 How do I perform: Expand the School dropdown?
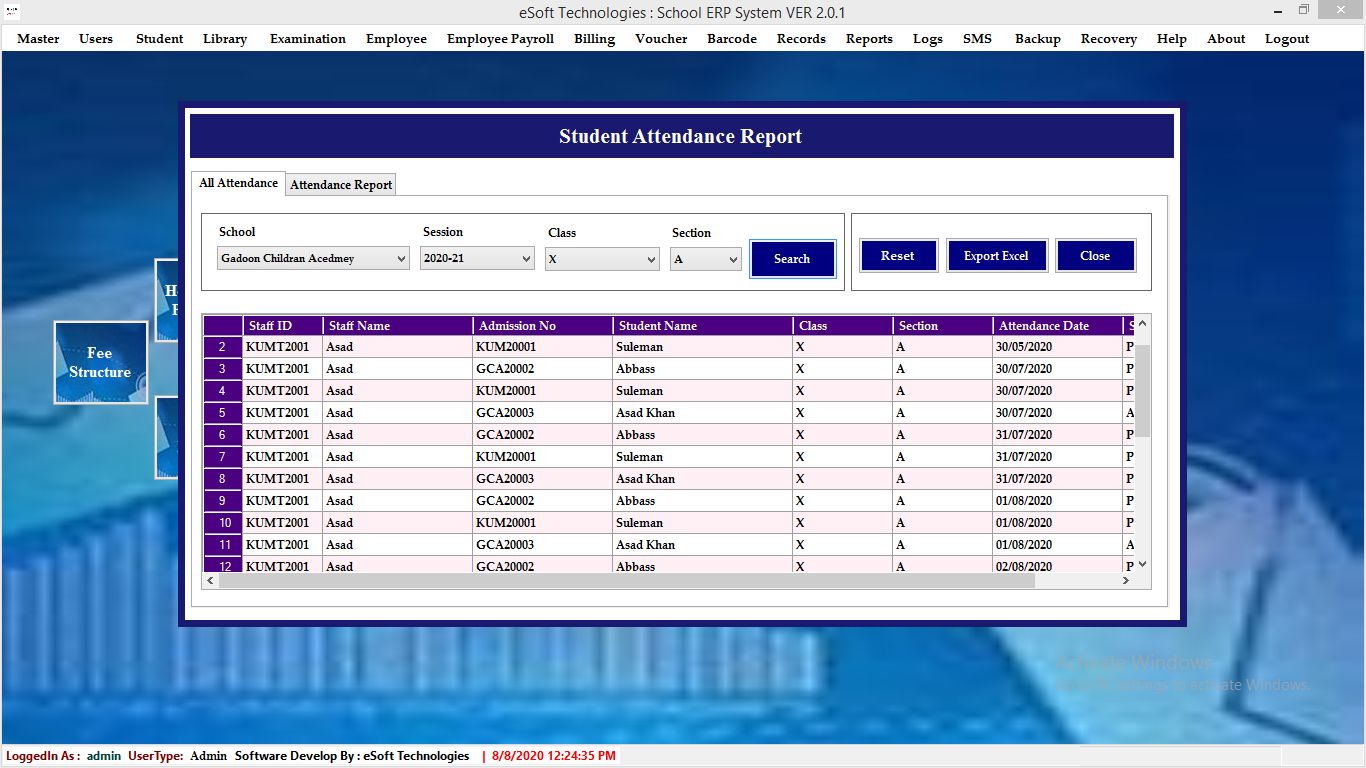[314, 259]
